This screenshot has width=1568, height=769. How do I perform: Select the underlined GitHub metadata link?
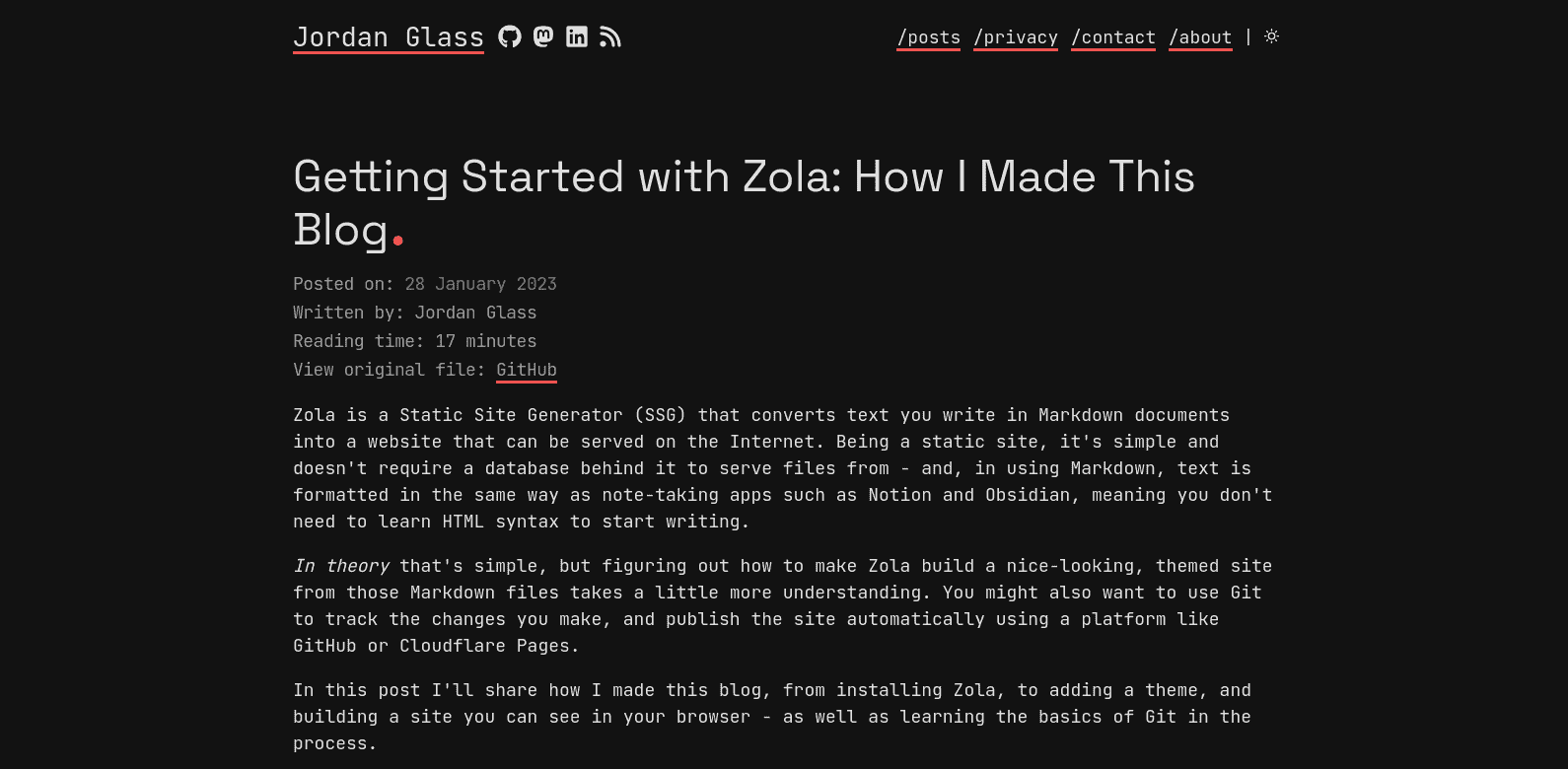pyautogui.click(x=526, y=370)
